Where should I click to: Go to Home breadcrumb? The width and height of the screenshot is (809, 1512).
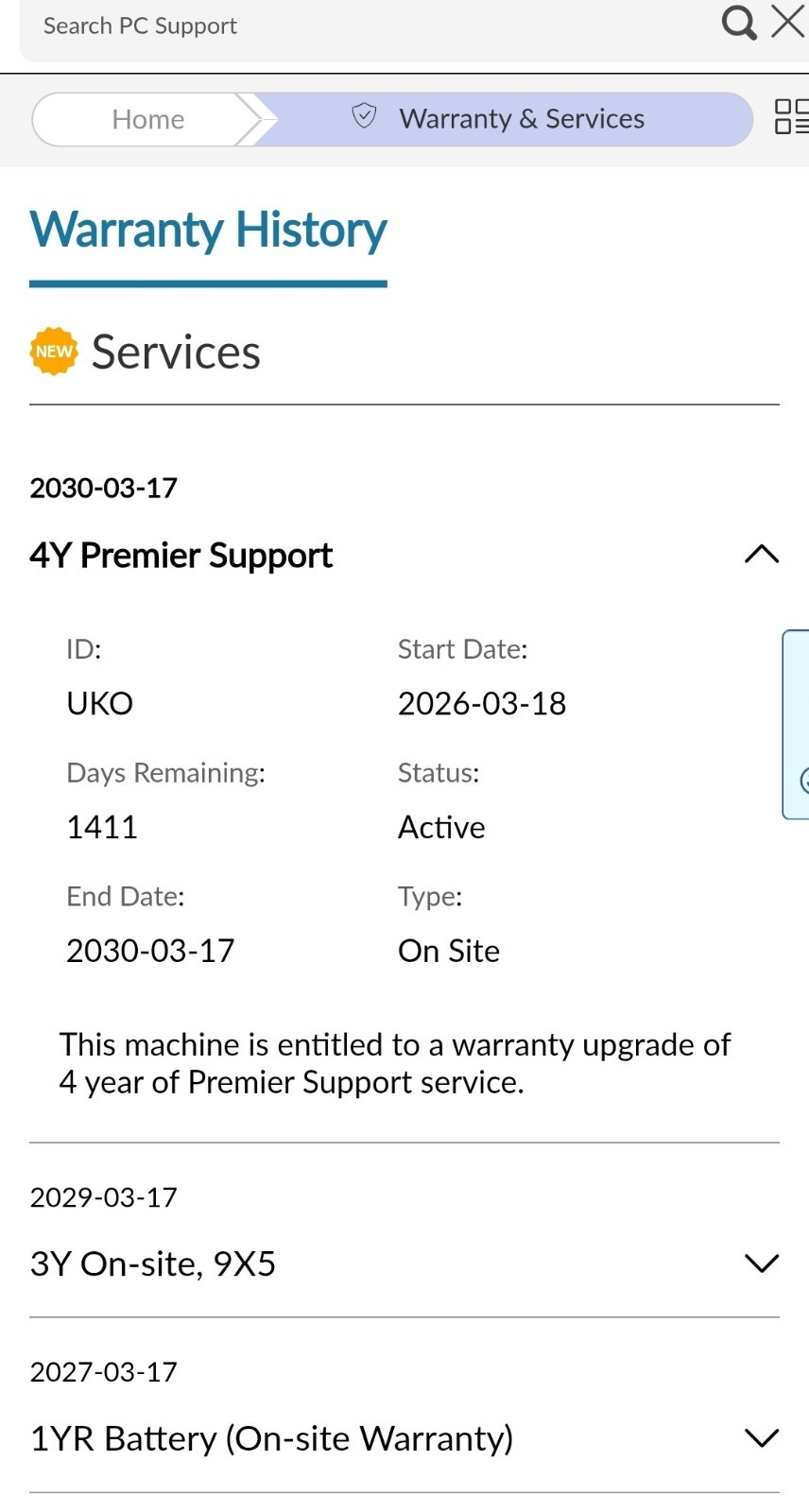tap(147, 119)
